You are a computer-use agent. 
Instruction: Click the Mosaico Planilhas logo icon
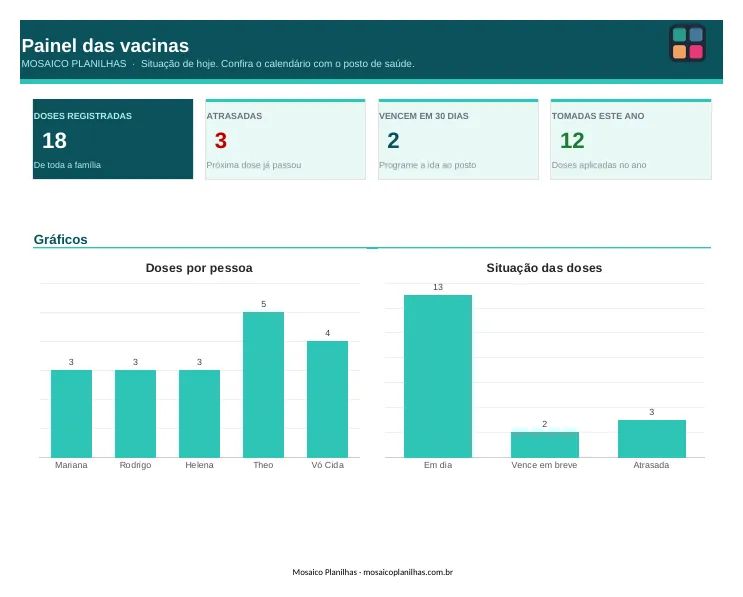click(688, 43)
